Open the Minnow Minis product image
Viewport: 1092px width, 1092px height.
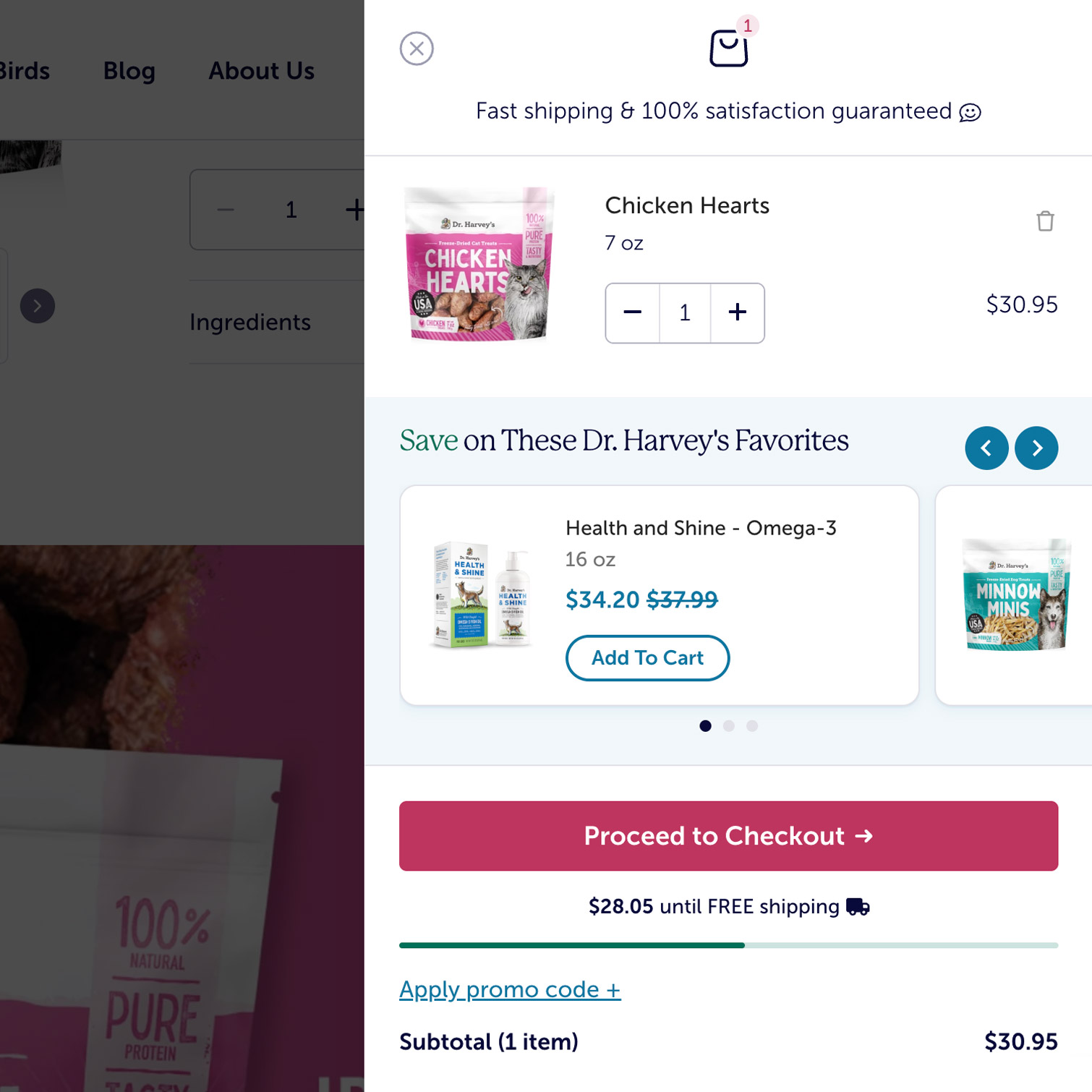click(1016, 594)
